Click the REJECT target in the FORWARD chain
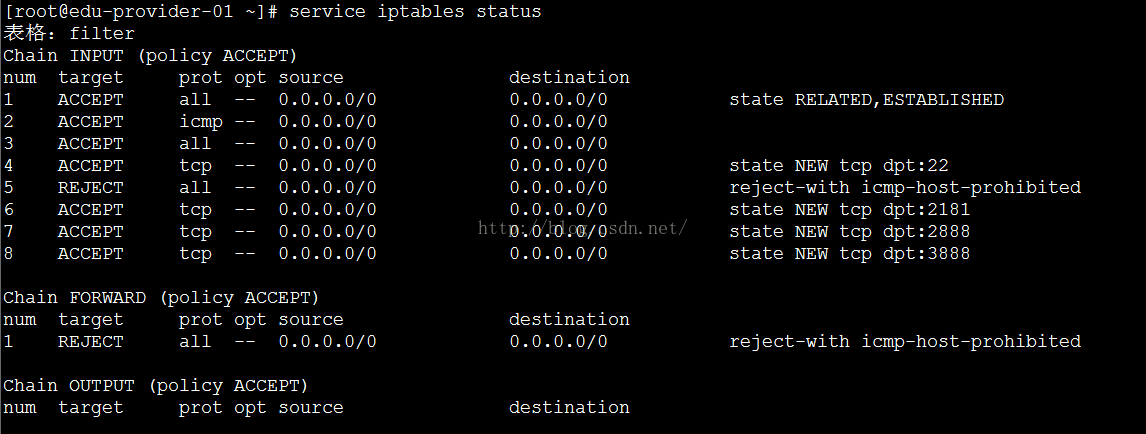Screen dimensions: 1146x434 (x=90, y=342)
